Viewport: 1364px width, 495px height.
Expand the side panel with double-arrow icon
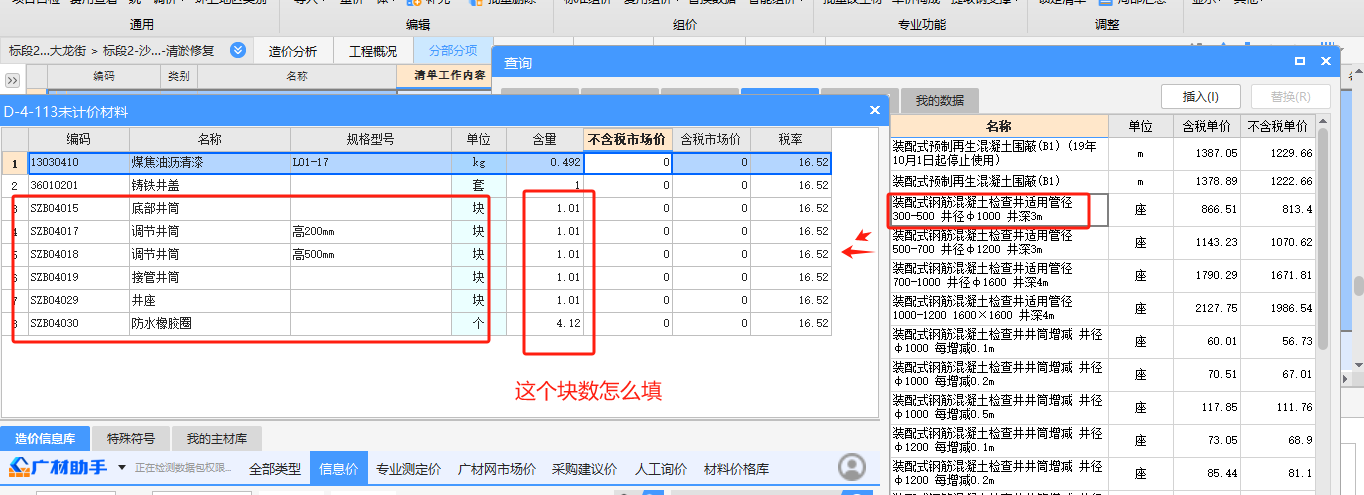[12, 80]
